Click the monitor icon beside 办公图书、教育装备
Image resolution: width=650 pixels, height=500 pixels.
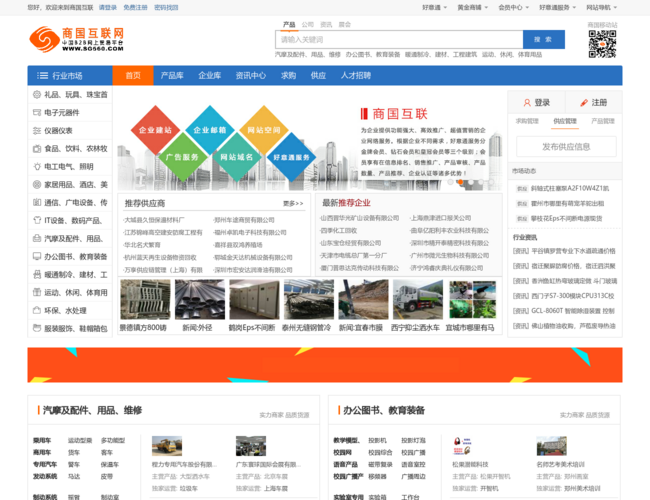click(37, 256)
